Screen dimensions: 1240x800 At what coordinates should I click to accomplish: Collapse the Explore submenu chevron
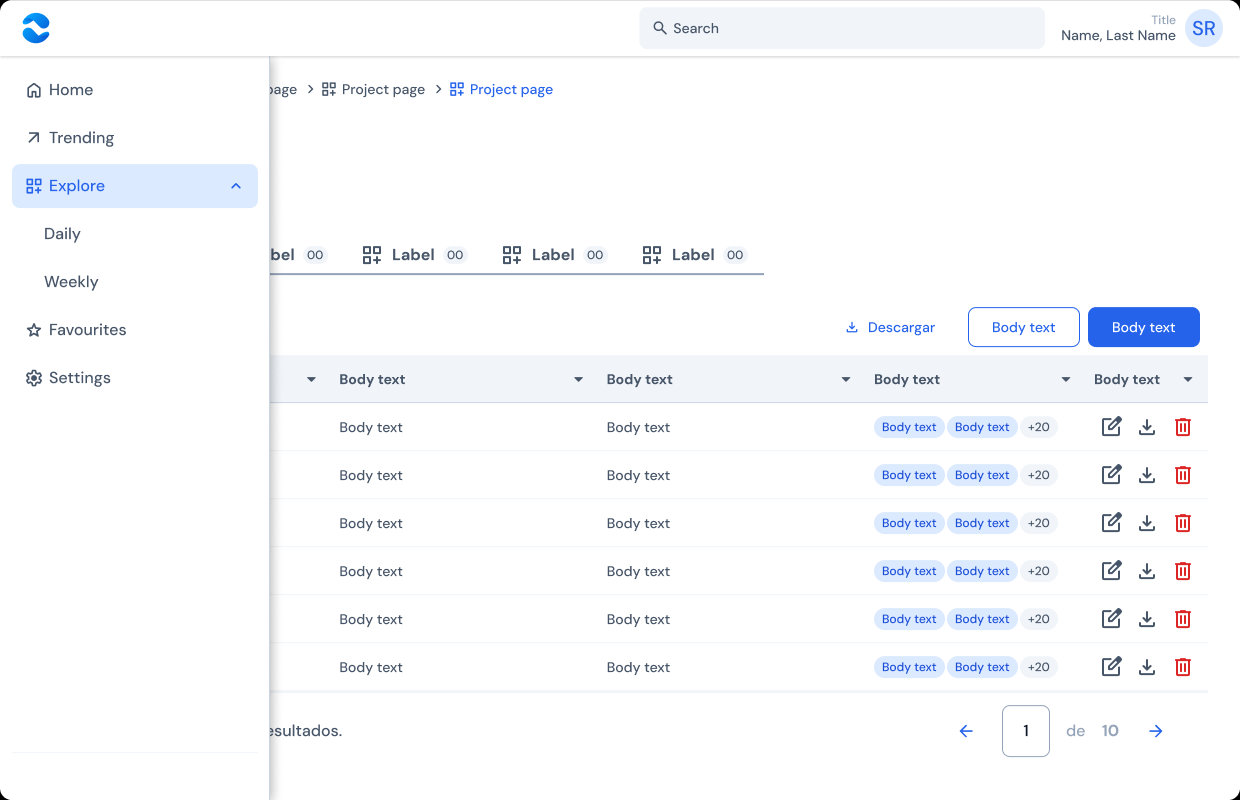(236, 186)
